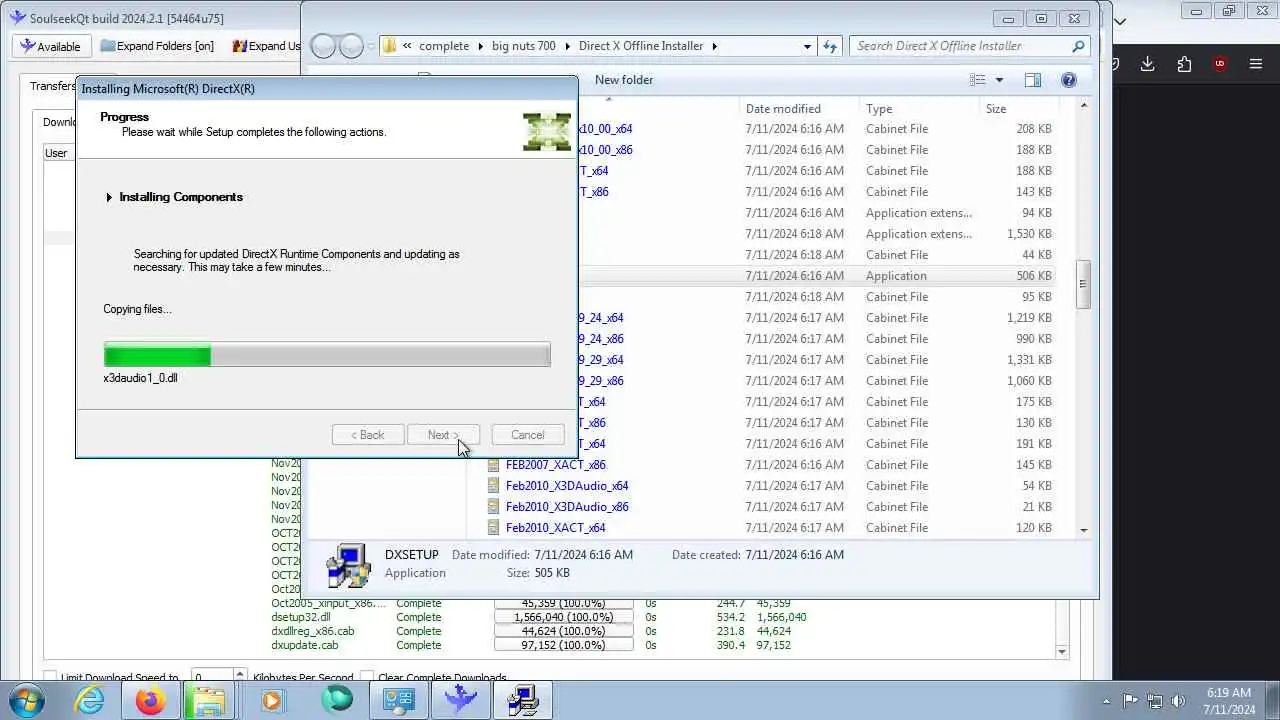Toggle Limit Download Speed checkbox in Soulseek
Image resolution: width=1280 pixels, height=720 pixels.
click(50, 678)
